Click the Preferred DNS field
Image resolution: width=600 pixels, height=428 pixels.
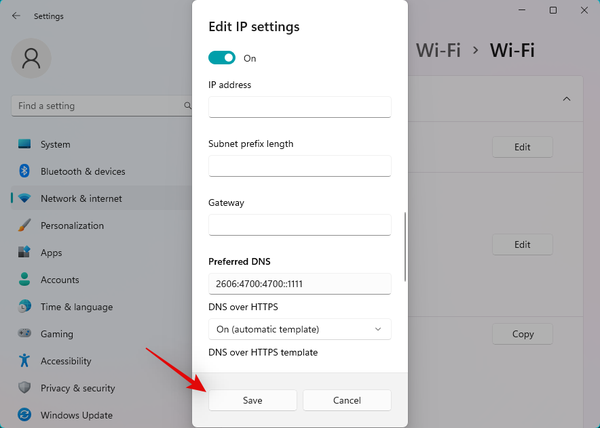(300, 284)
